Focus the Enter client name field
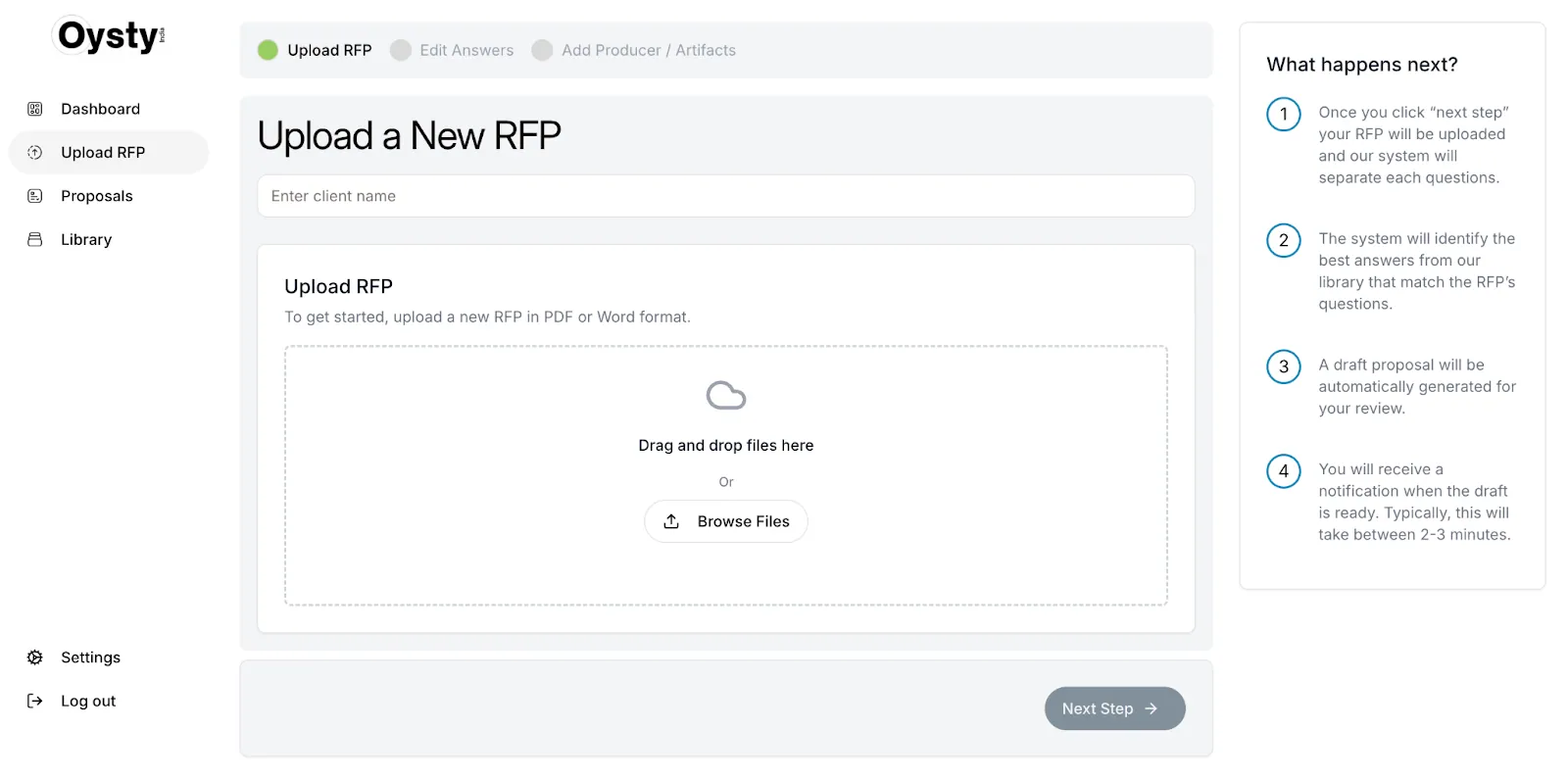 pyautogui.click(x=726, y=196)
